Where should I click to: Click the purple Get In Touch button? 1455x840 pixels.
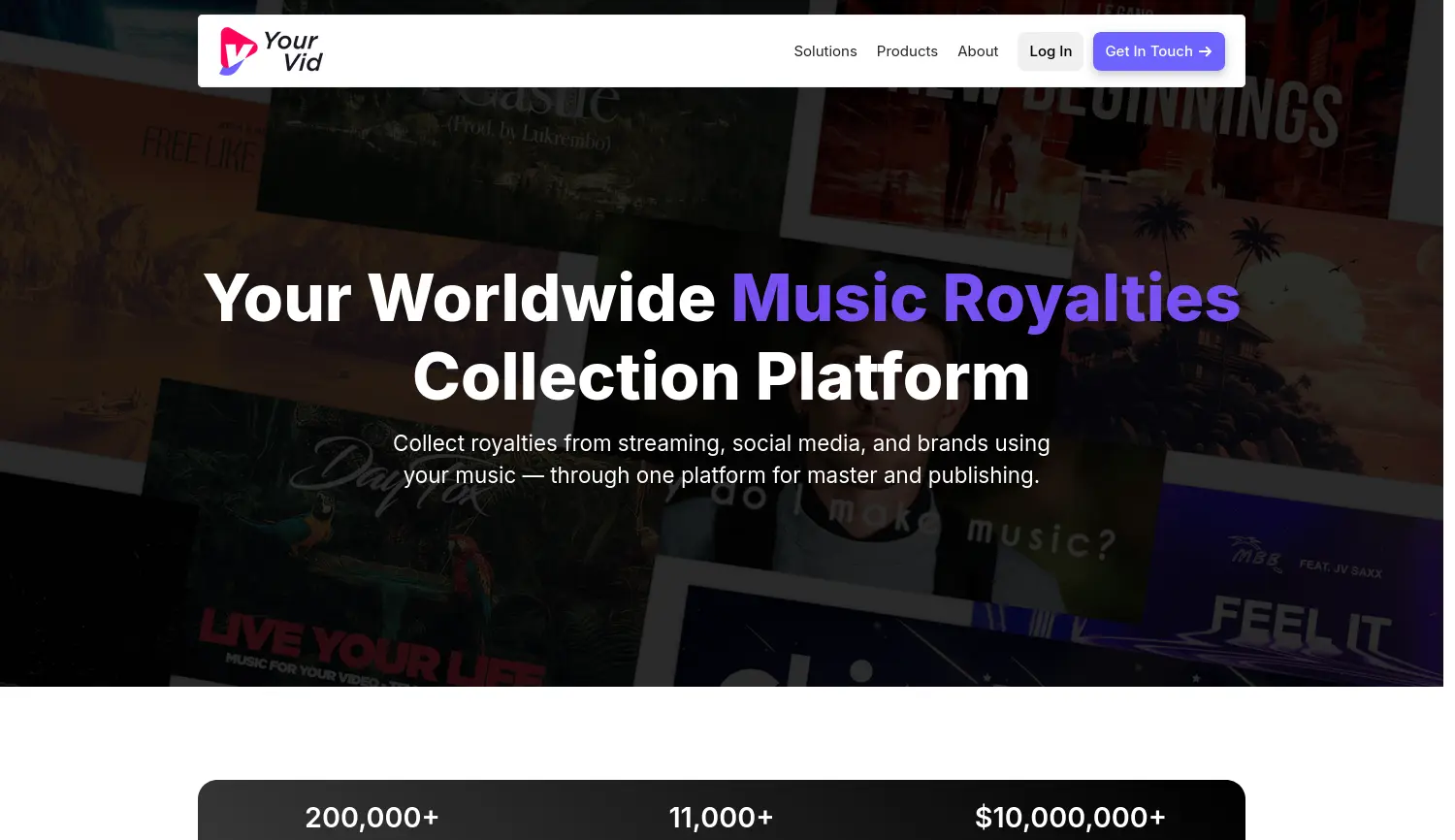click(1158, 51)
